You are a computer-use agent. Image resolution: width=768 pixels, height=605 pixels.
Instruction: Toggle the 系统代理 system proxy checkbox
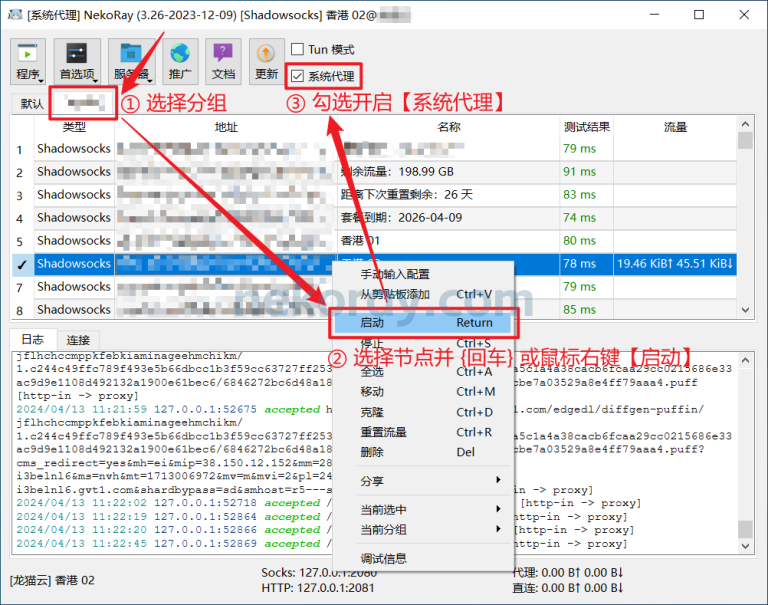[297, 76]
